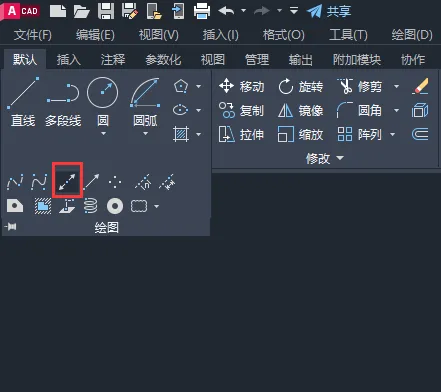The width and height of the screenshot is (441, 392).
Task: Click the 共享 share button
Action: coord(329,11)
